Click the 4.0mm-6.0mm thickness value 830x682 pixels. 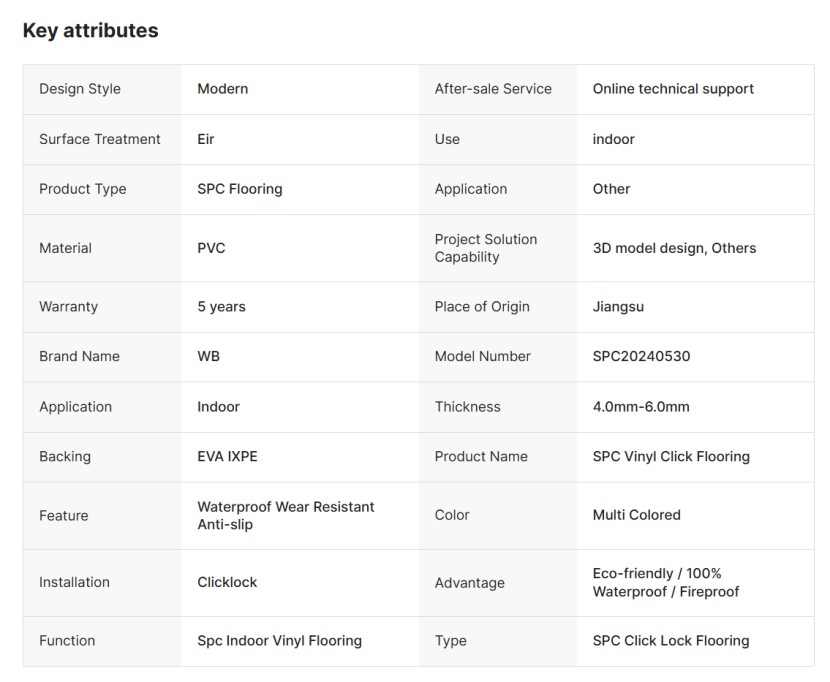point(641,407)
